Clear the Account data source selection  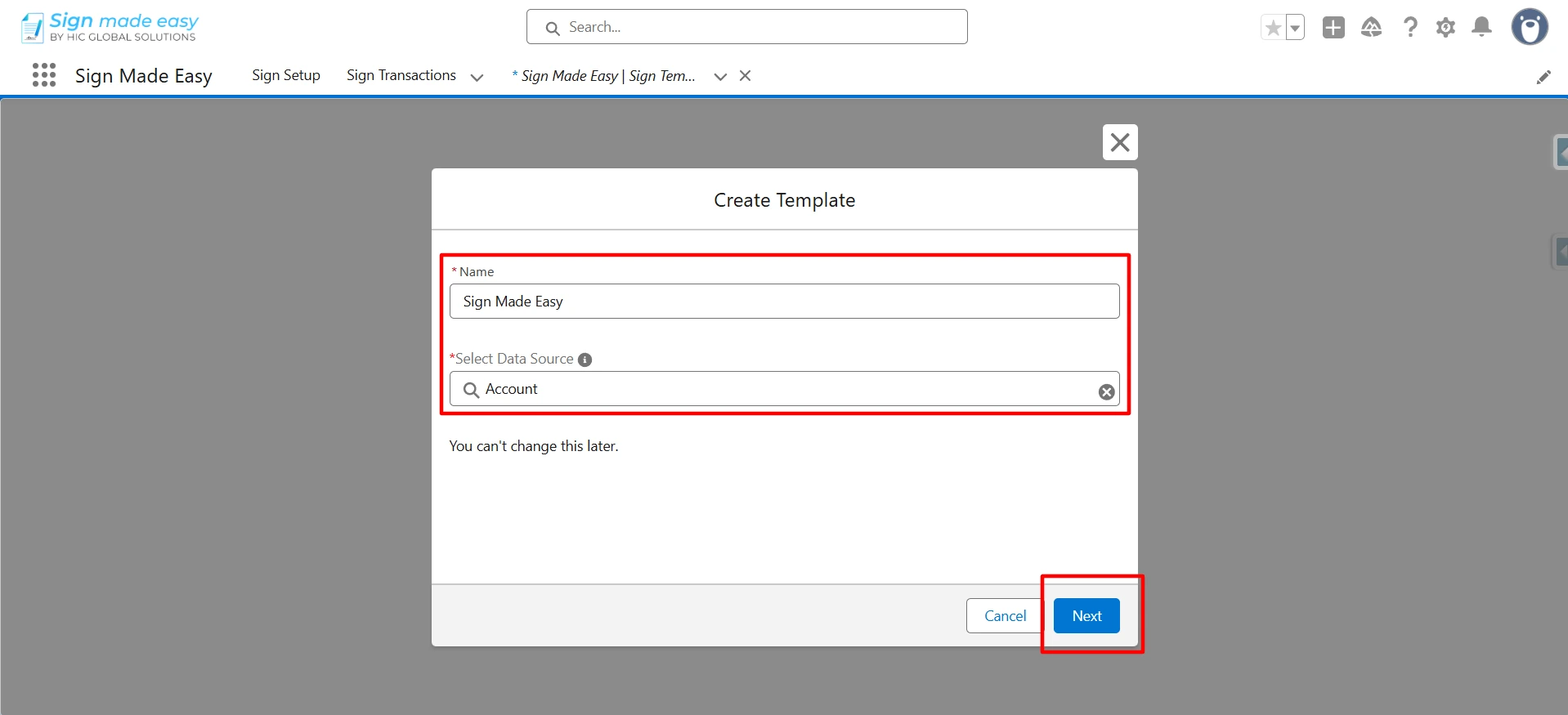(1106, 392)
